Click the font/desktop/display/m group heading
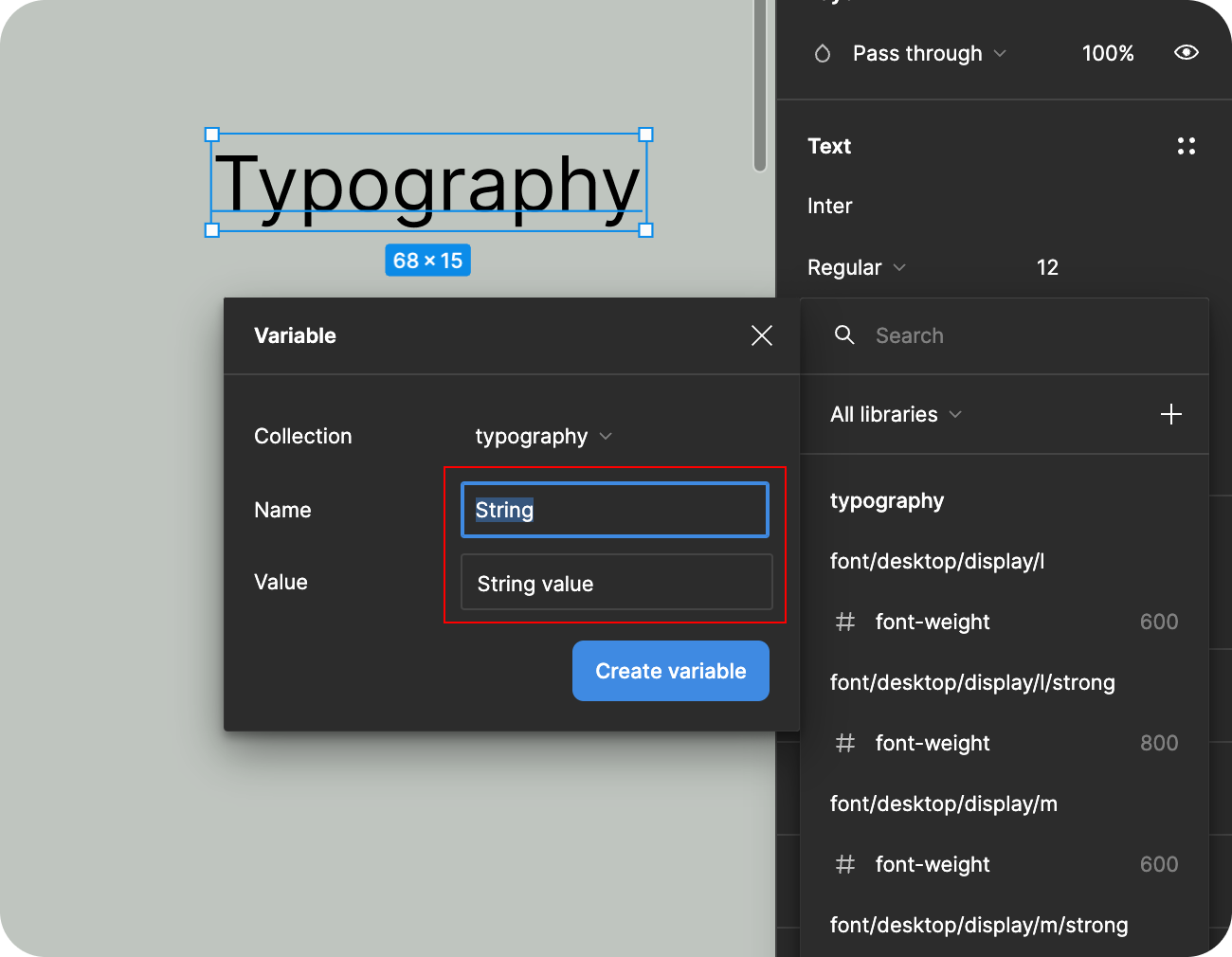1232x957 pixels. pos(944,804)
